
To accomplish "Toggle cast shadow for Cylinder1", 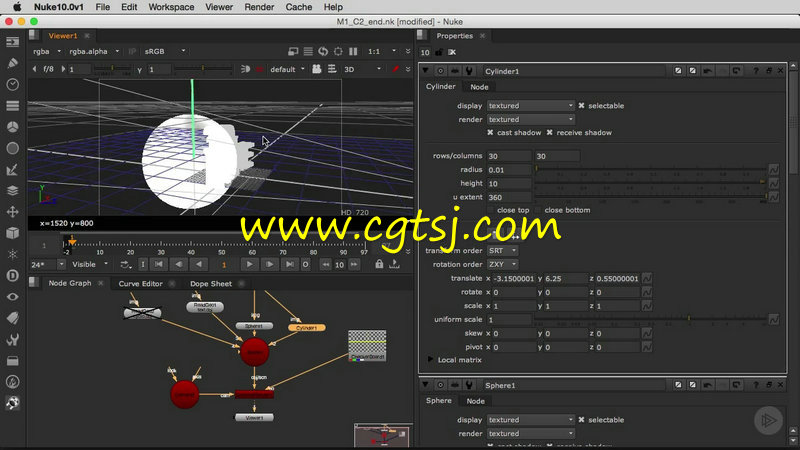I will pyautogui.click(x=490, y=133).
